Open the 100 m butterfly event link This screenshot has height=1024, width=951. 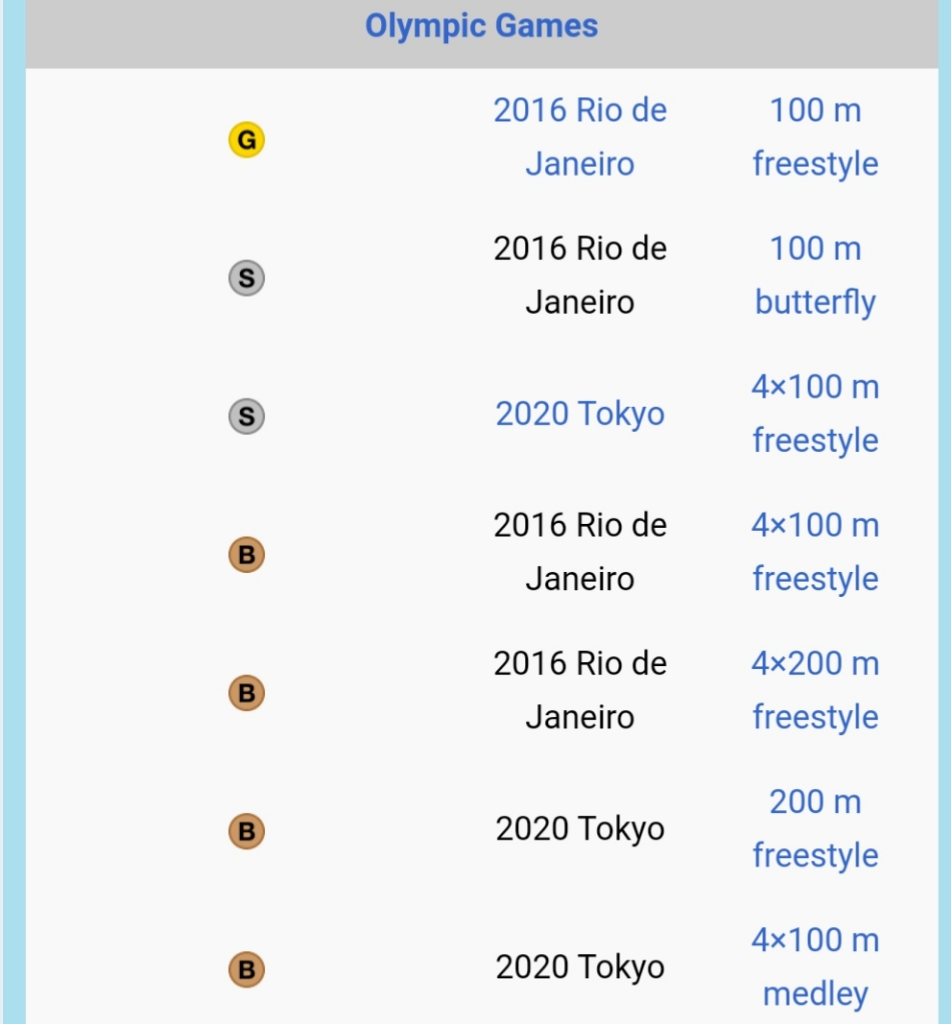[x=815, y=275]
